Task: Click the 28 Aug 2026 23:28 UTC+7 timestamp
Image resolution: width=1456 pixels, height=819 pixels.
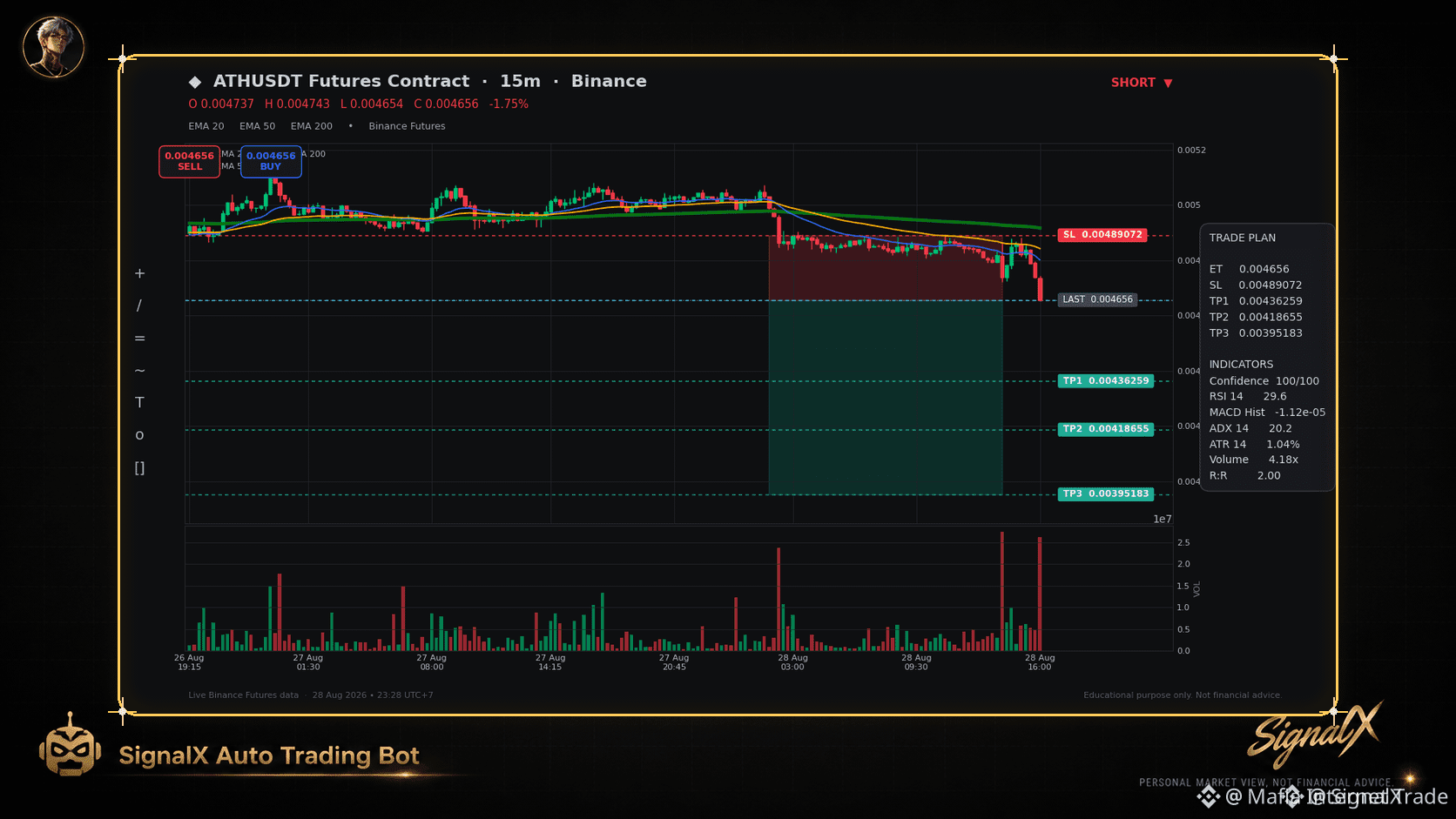Action: 373,695
